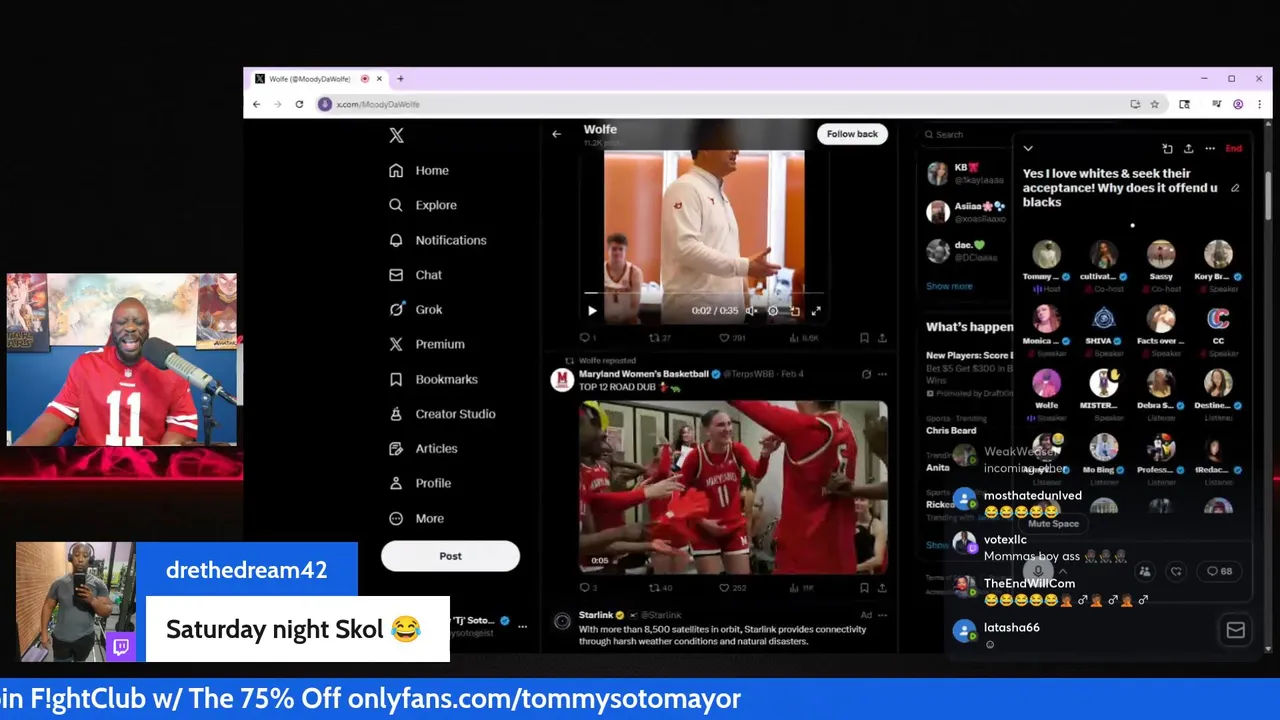Open a new Chrome tab
1280x720 pixels.
(x=400, y=79)
